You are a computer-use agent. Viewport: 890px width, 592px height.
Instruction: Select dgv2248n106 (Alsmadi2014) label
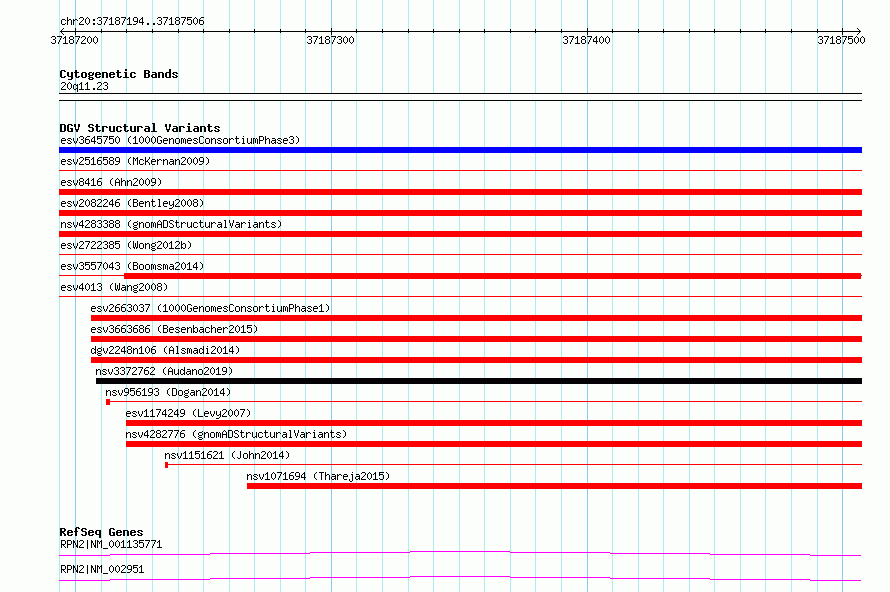[165, 350]
